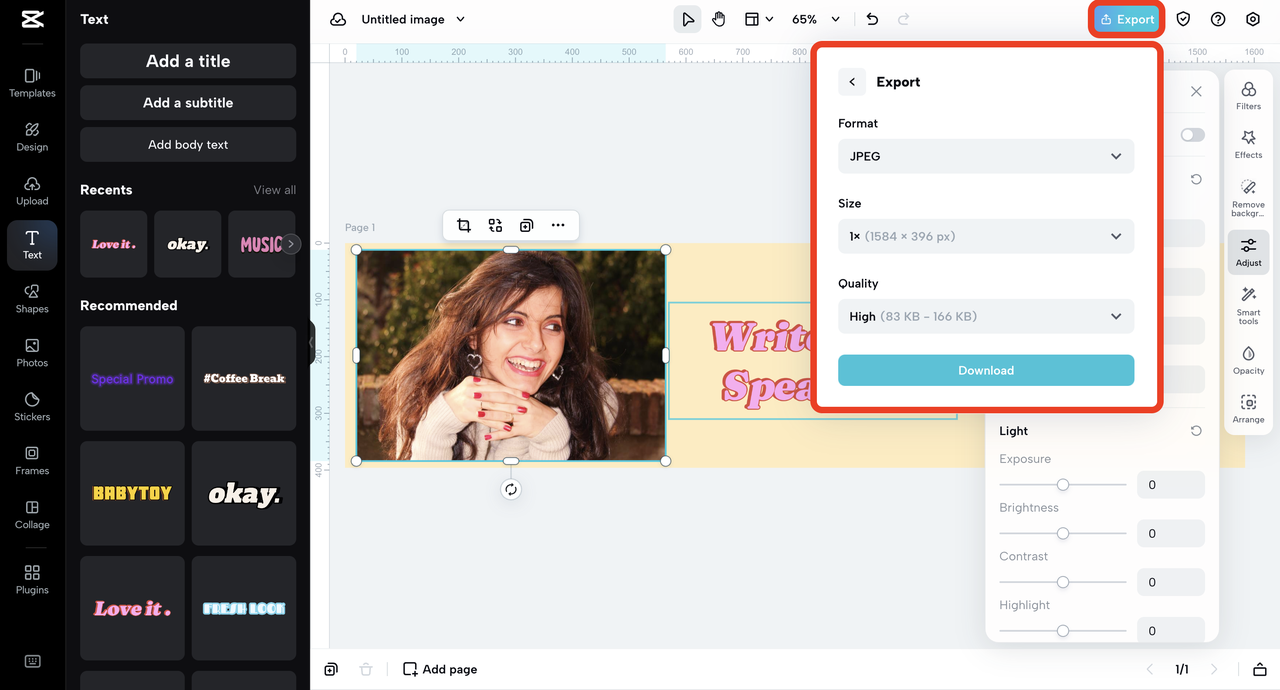Open the shield protection icon
This screenshot has width=1280, height=690.
[1183, 19]
